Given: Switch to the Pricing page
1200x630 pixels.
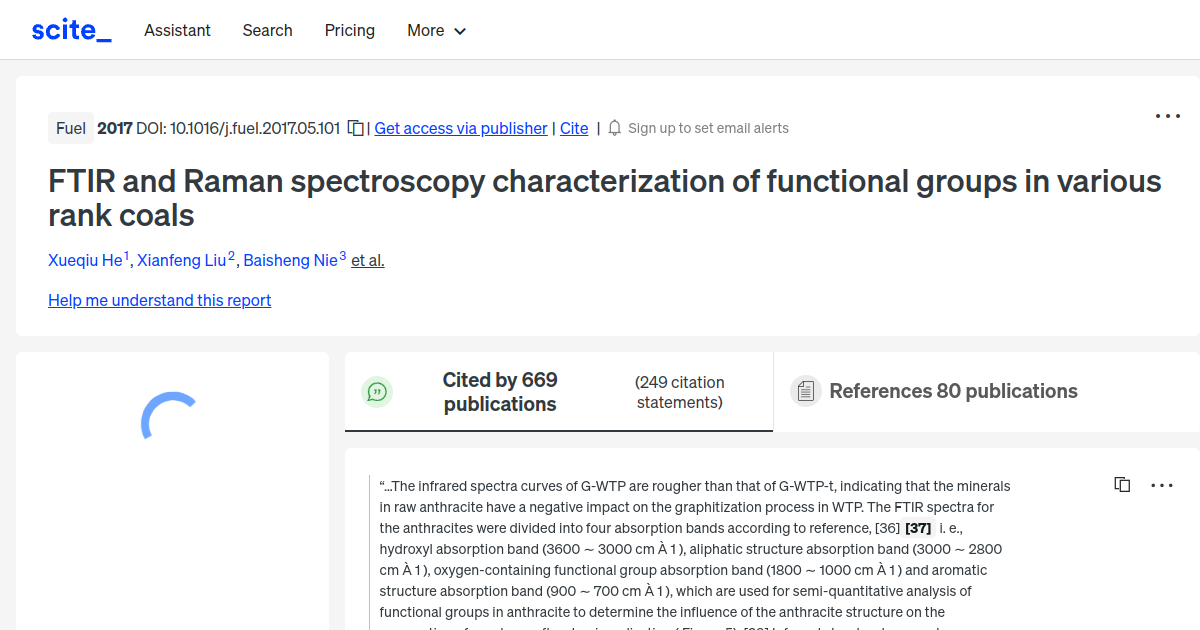Looking at the screenshot, I should [x=349, y=31].
